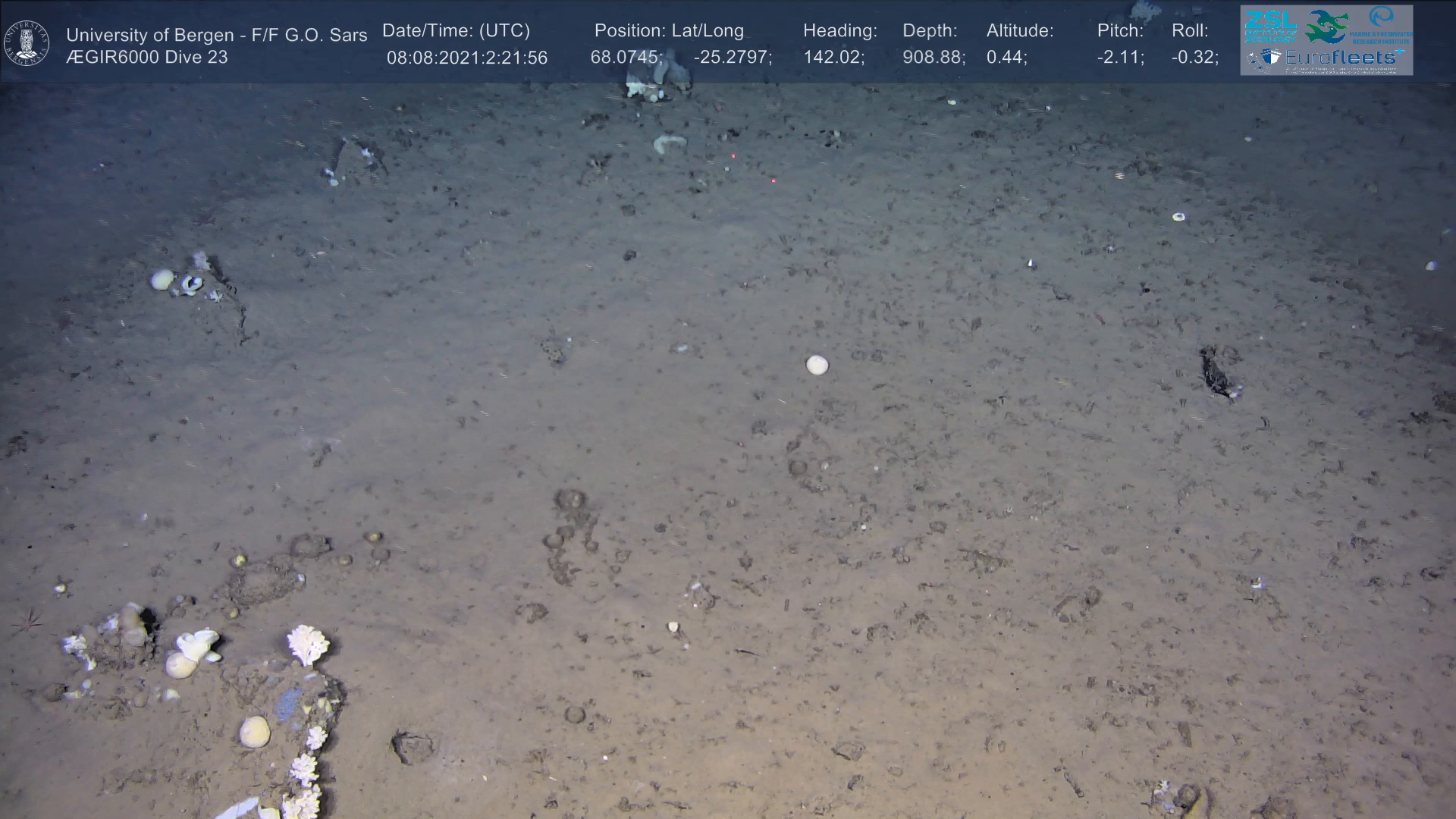Click the Position Lat/Long label
The height and width of the screenshot is (819, 1456).
point(669,31)
